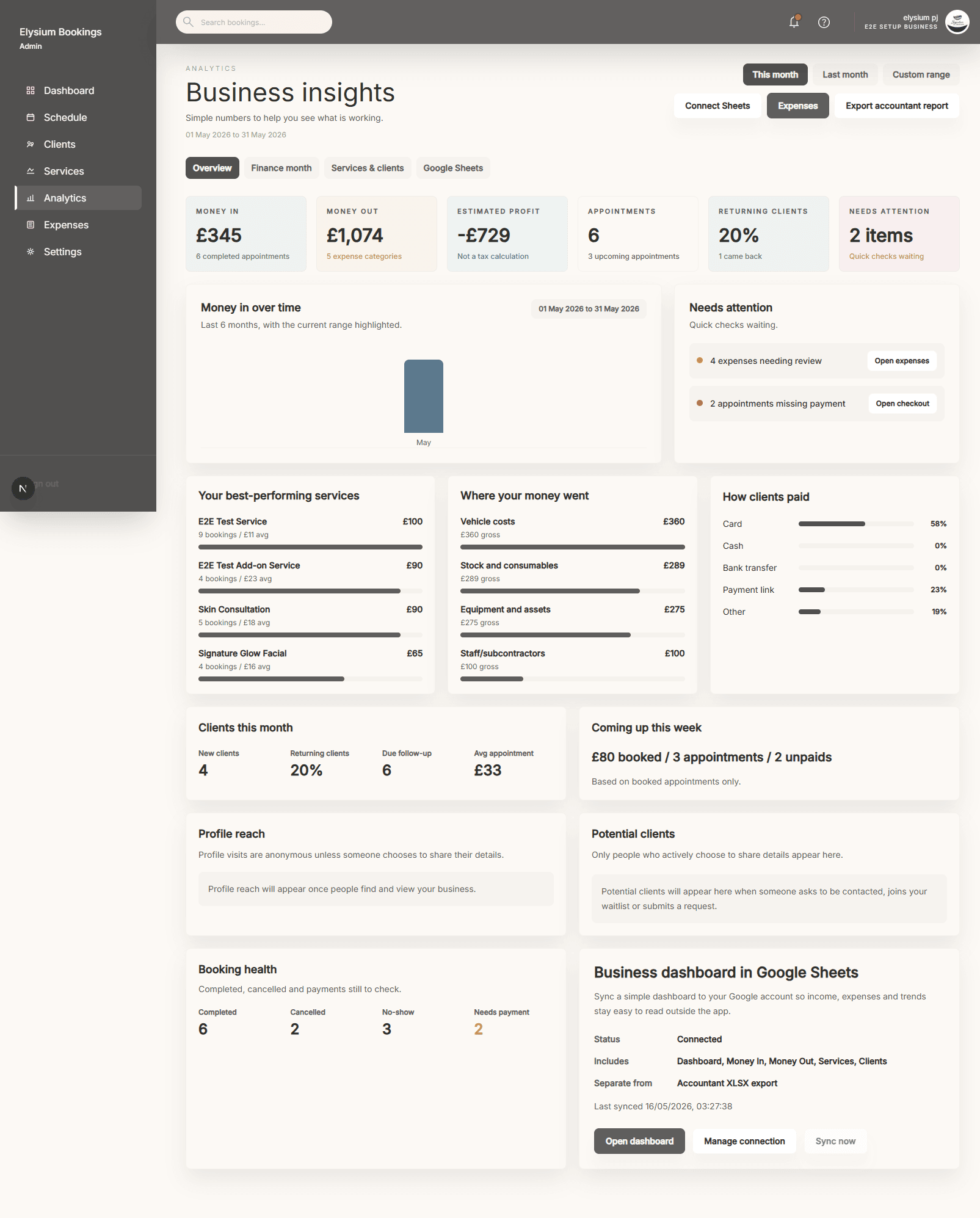Click the E2E Test Service row
The image size is (980, 1218).
tap(310, 533)
